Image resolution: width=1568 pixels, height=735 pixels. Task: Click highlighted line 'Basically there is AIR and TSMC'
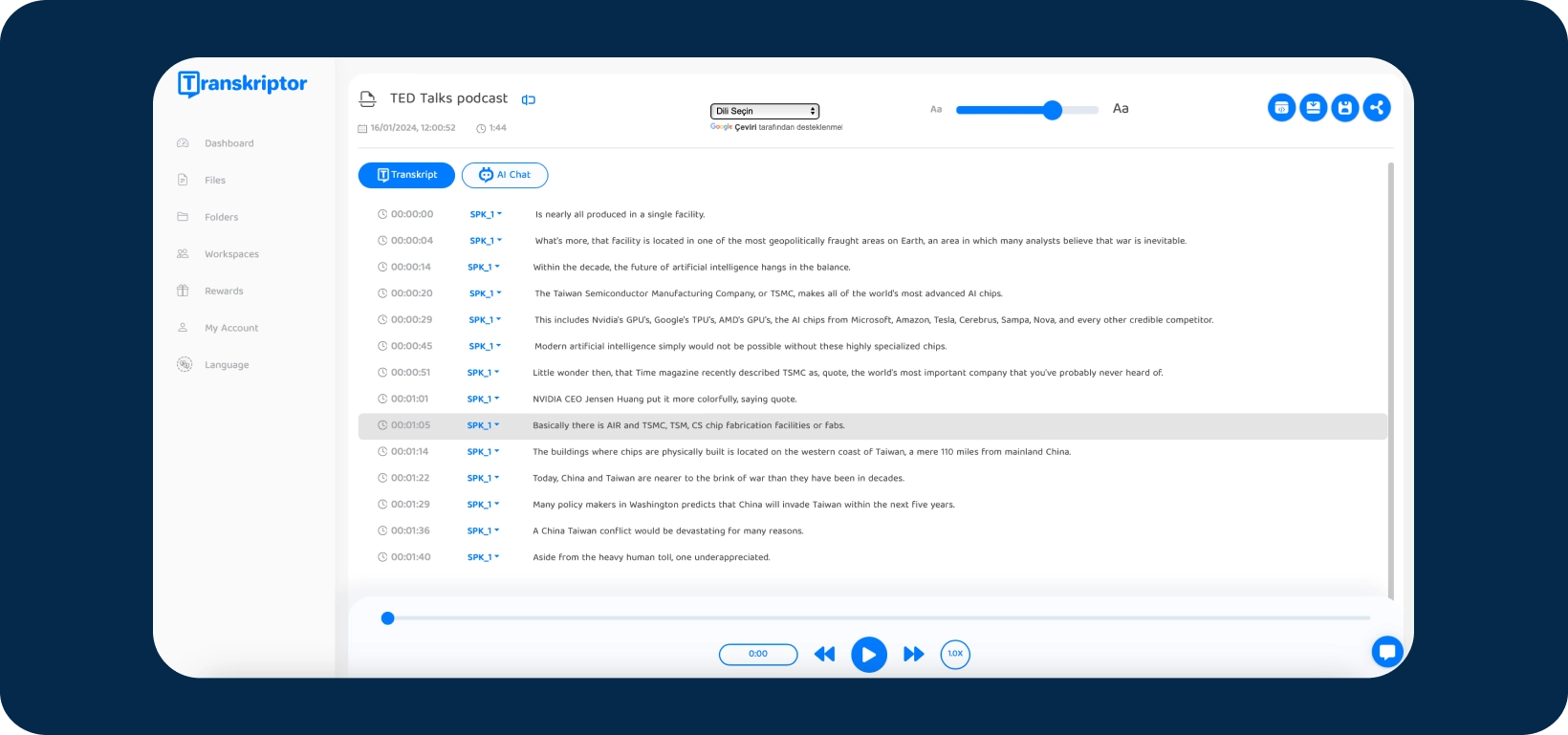pos(688,425)
